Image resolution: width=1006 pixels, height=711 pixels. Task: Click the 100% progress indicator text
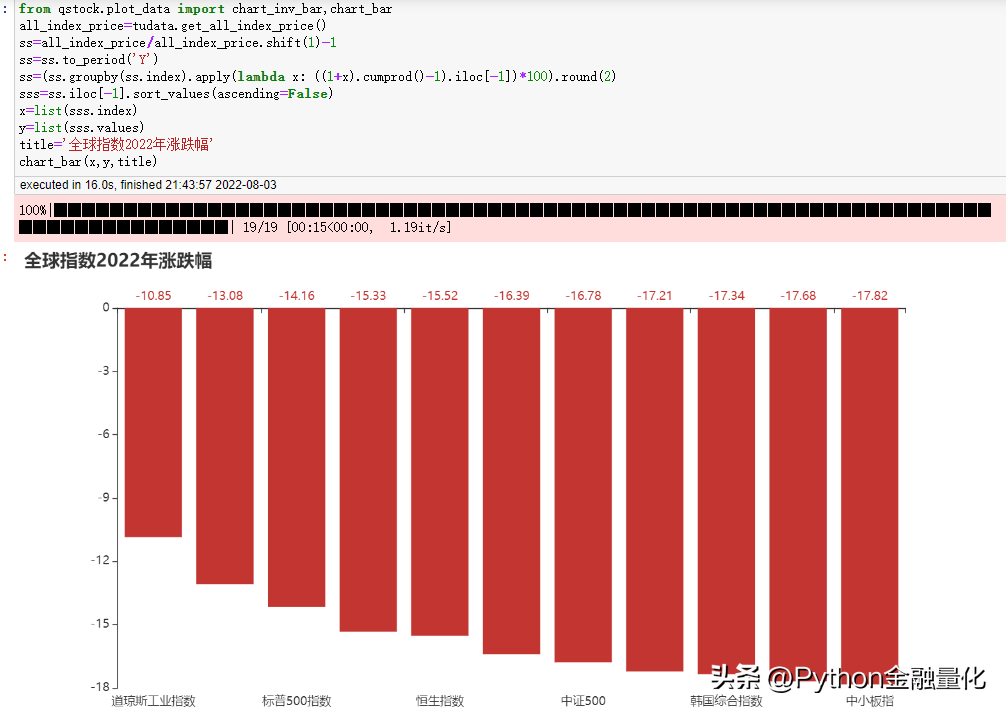point(33,210)
